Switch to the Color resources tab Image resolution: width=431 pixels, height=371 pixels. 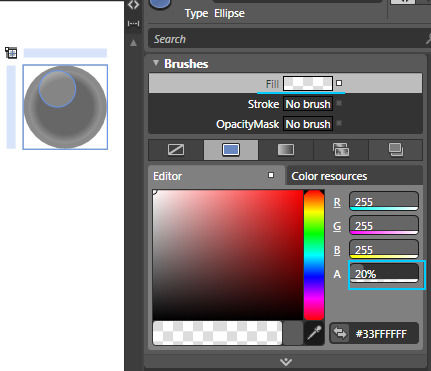355,176
